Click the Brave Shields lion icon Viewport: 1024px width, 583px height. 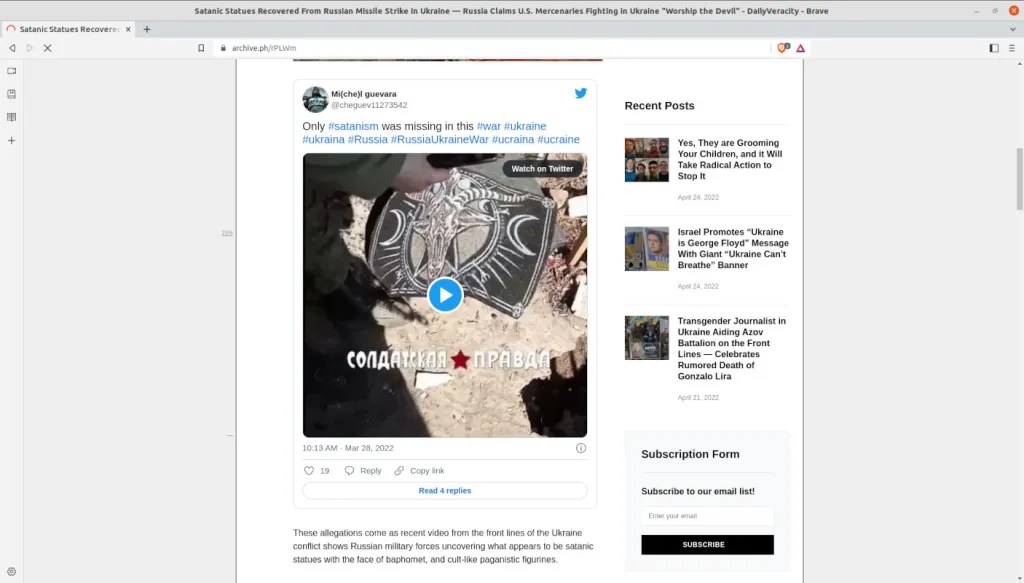pos(783,48)
